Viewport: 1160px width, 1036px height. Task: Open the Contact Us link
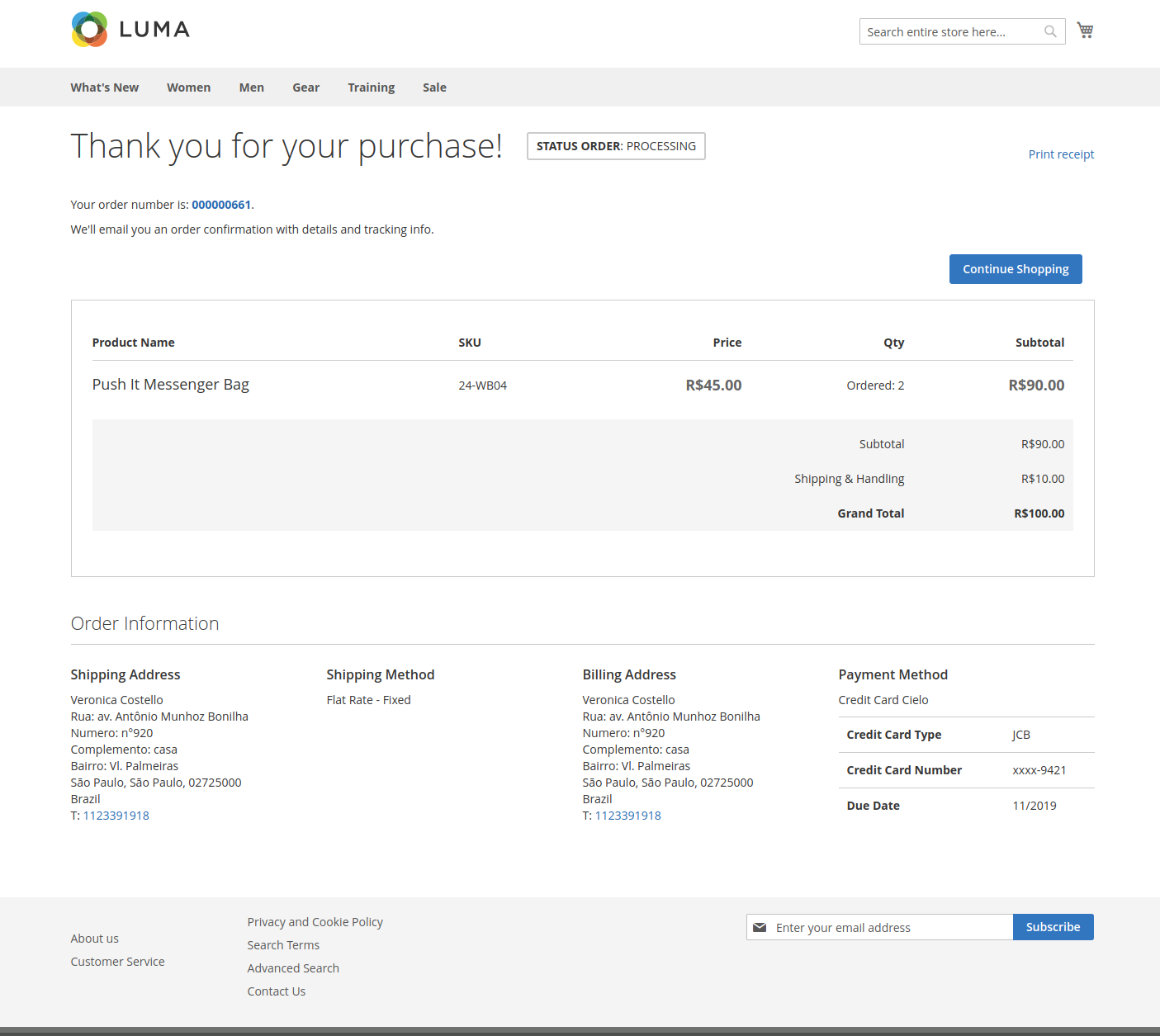277,991
